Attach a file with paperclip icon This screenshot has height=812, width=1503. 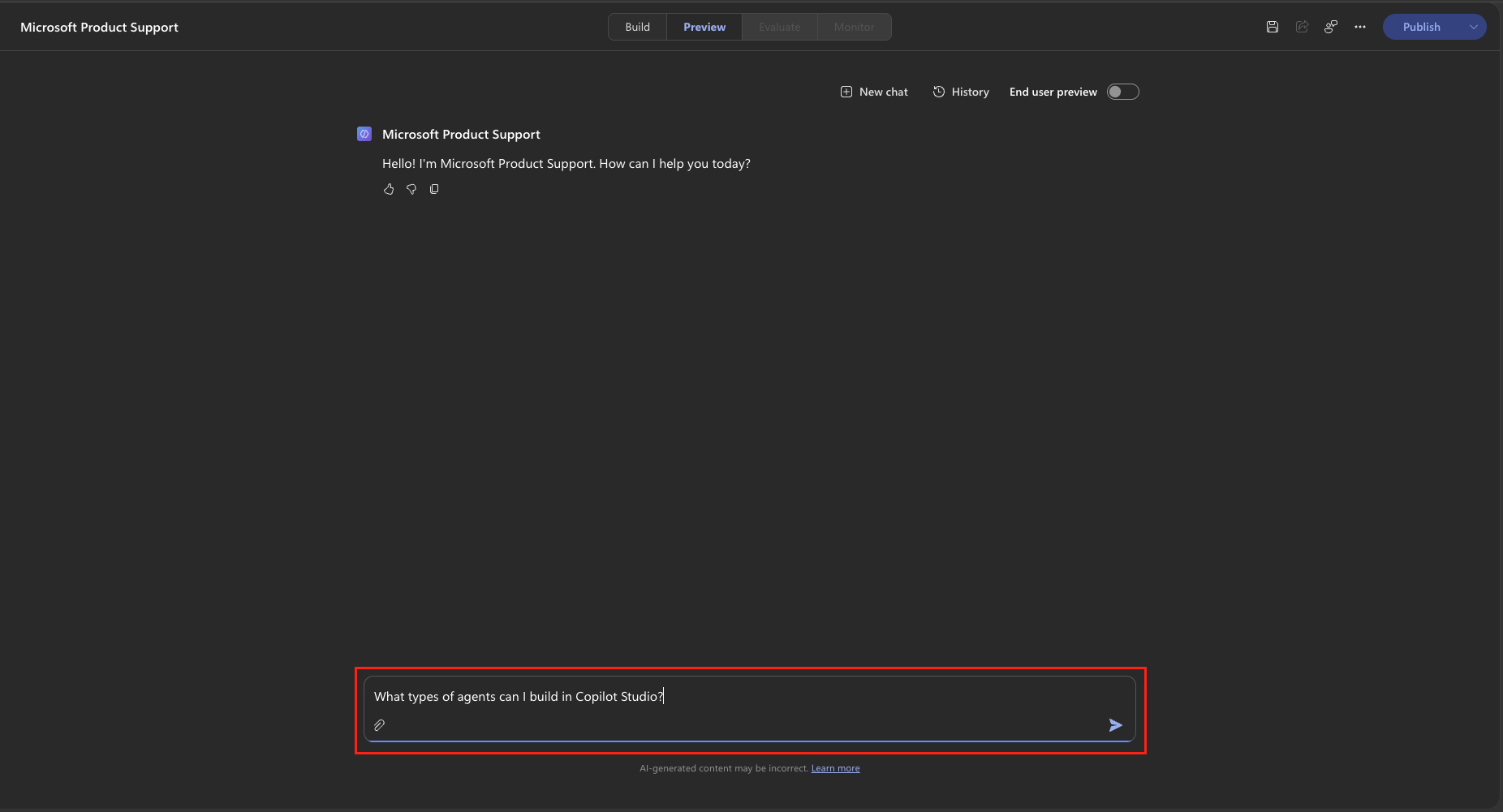tap(379, 725)
